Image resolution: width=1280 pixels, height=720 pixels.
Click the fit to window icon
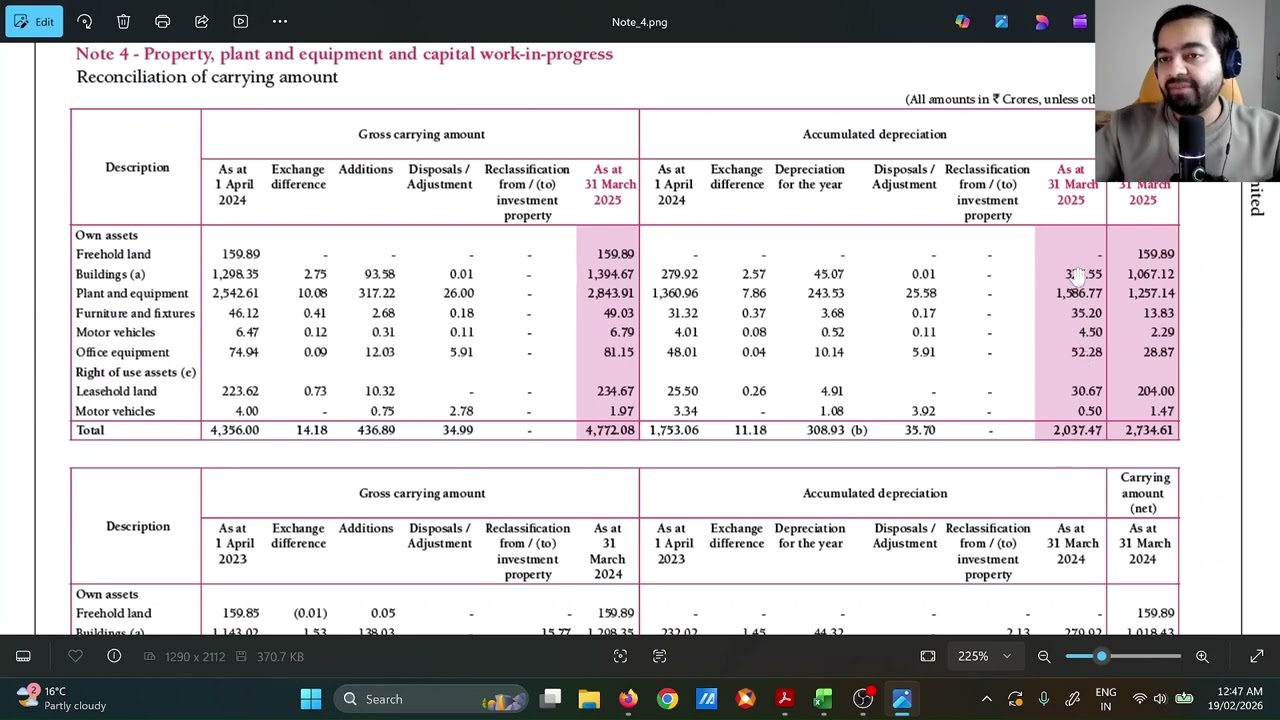928,656
